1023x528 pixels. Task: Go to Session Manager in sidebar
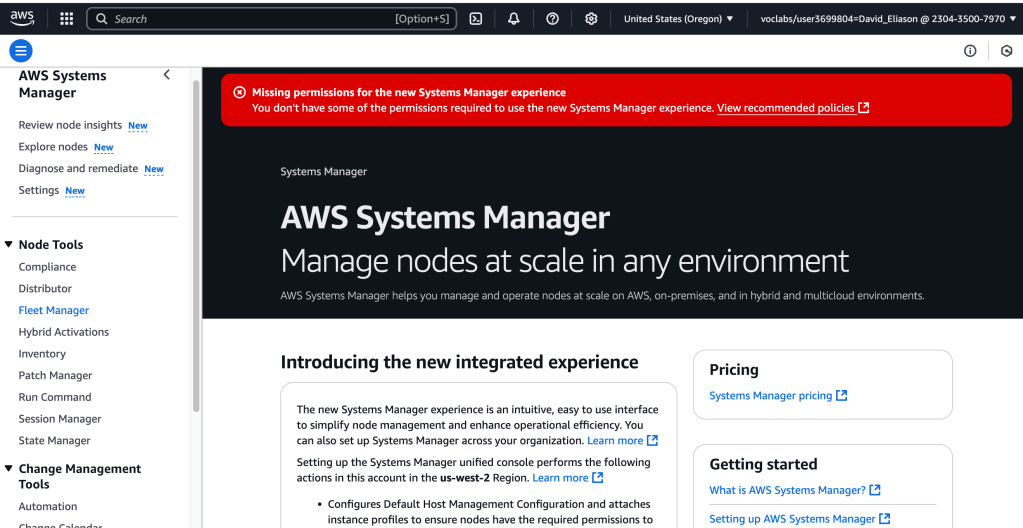59,419
